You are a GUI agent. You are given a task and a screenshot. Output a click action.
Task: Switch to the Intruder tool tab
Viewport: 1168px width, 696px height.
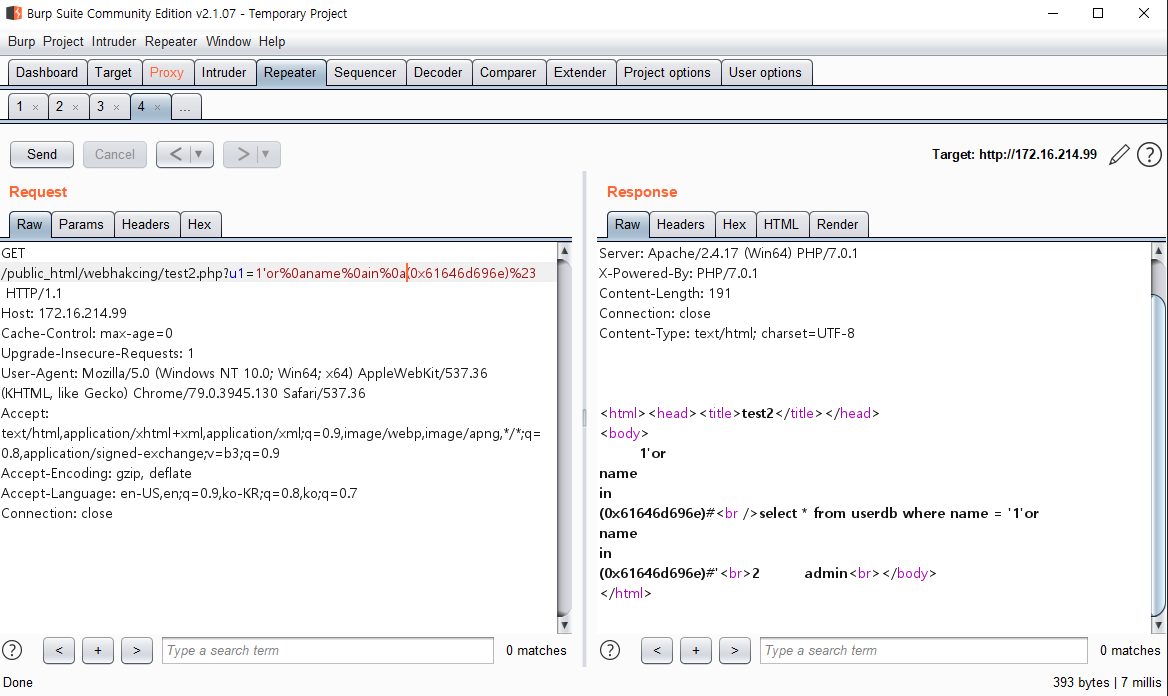(224, 72)
